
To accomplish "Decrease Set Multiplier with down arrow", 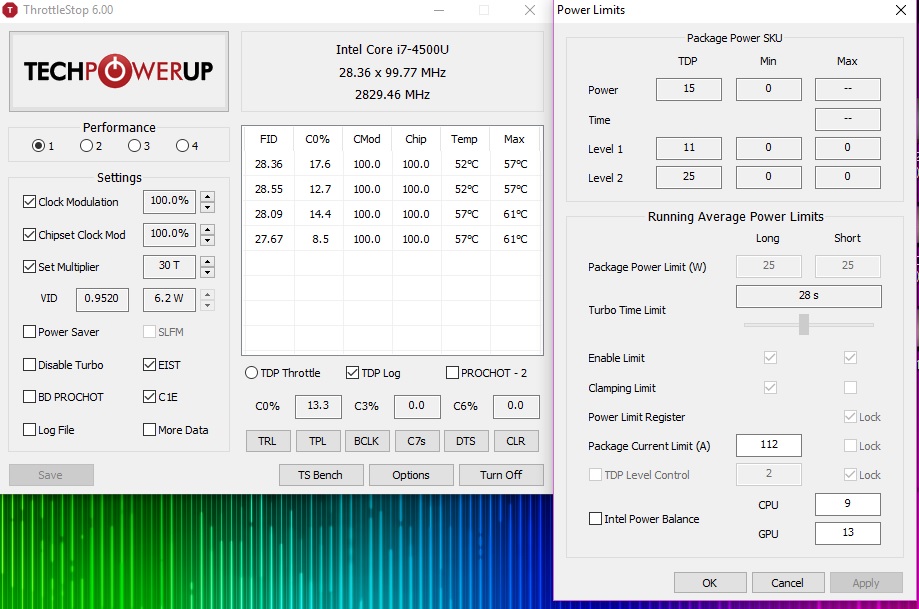I will 207,273.
